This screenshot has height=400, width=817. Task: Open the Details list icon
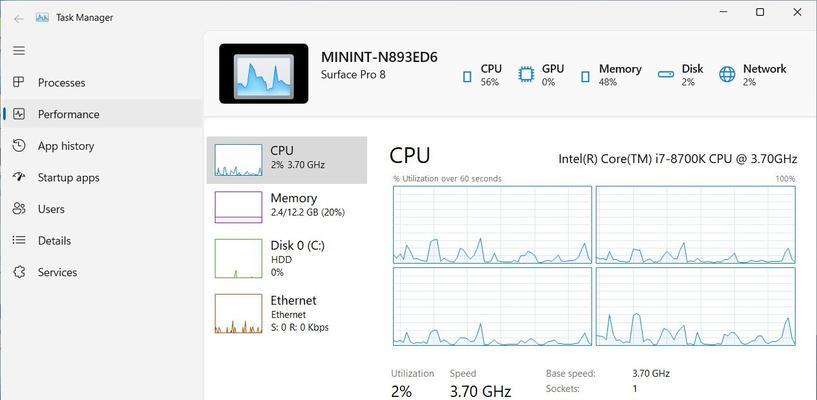point(19,241)
